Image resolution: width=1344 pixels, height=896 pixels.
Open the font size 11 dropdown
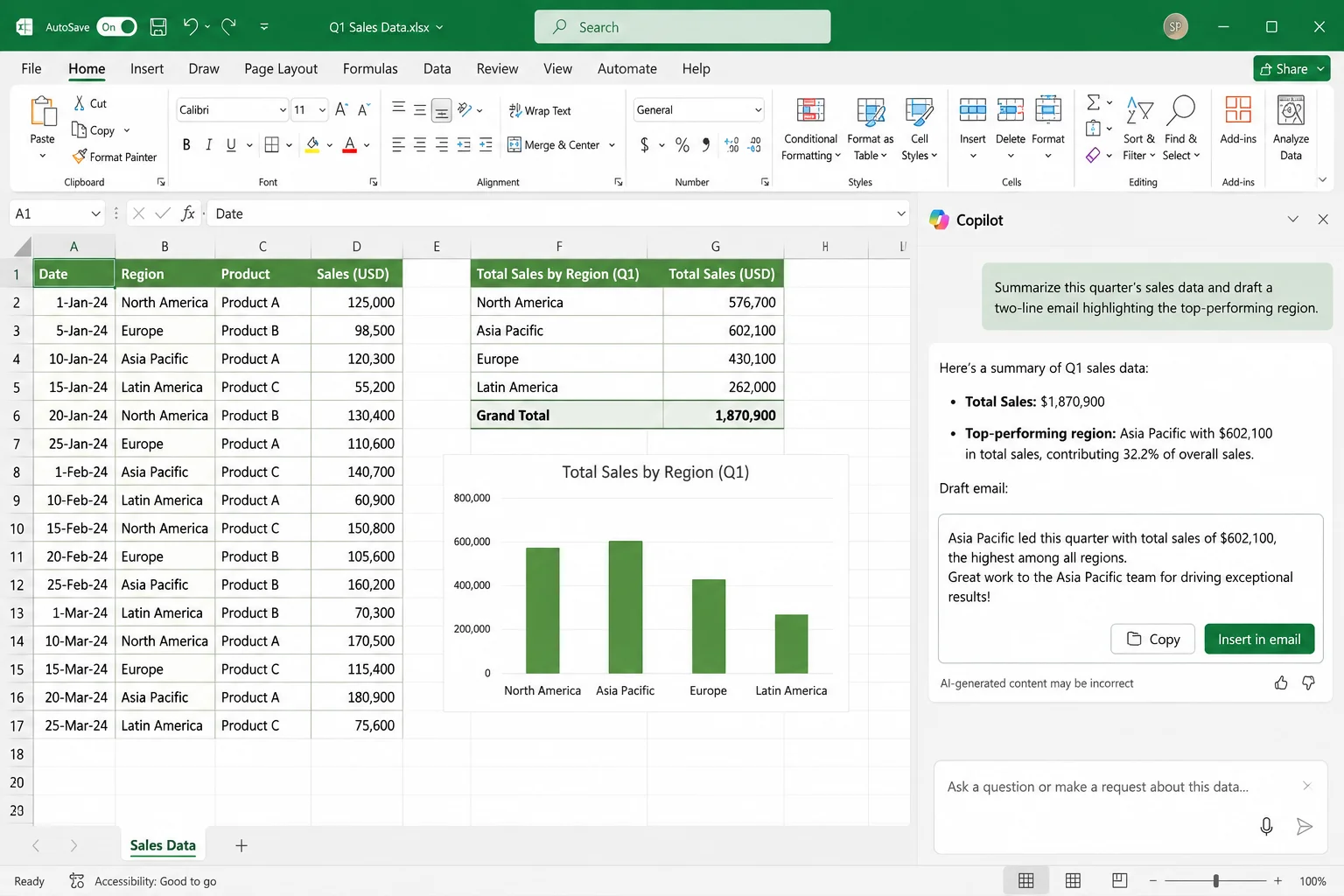click(x=322, y=110)
